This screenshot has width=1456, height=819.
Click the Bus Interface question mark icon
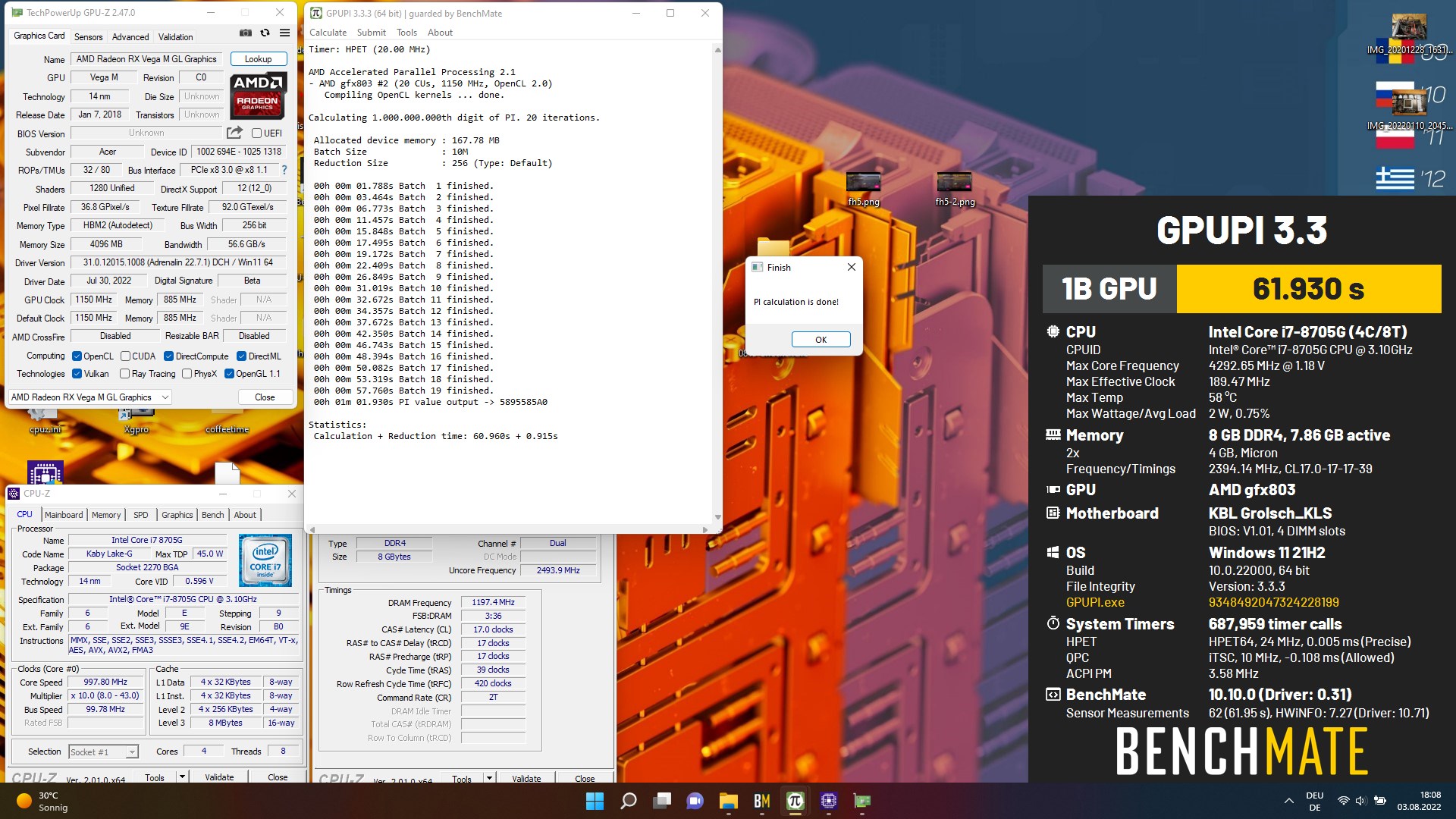(284, 170)
